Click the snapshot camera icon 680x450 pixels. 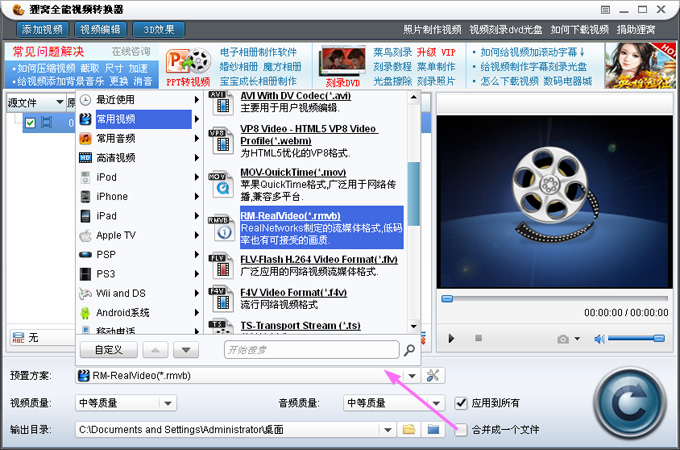click(x=563, y=339)
